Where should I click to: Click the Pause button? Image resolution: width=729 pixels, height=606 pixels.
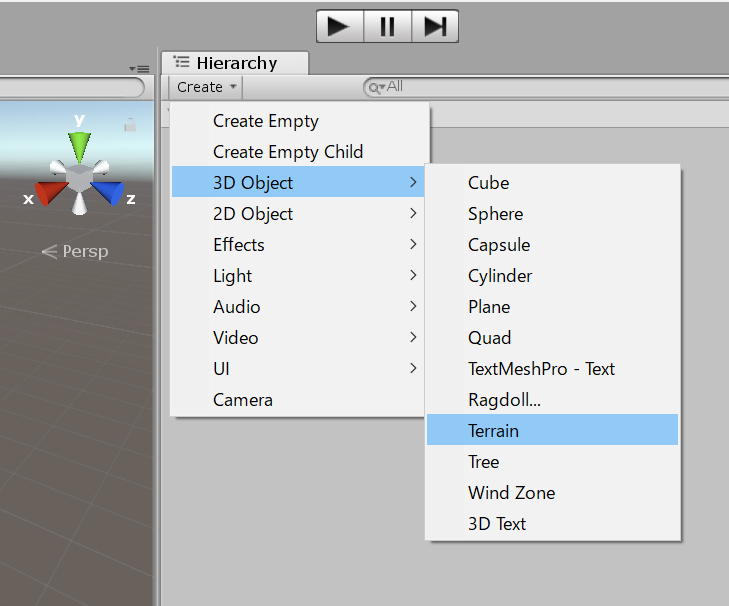tap(387, 26)
